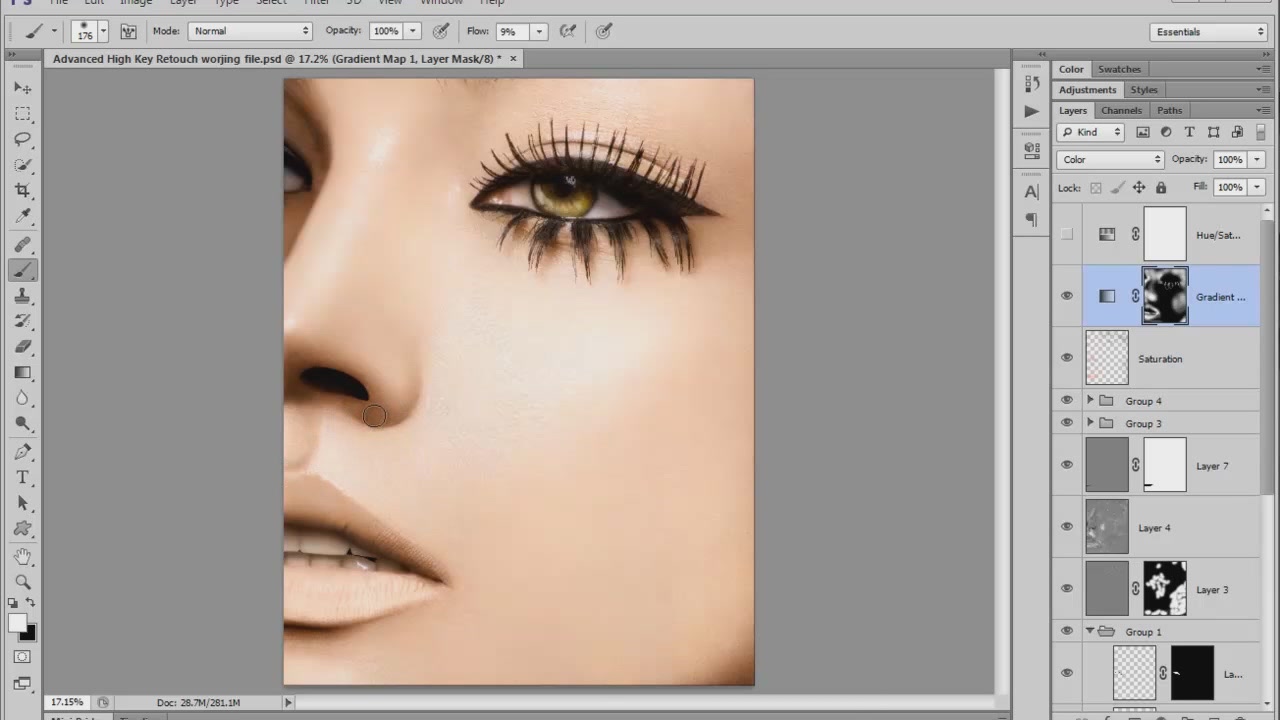The height and width of the screenshot is (720, 1280).
Task: Select the Blur tool
Action: tap(22, 398)
